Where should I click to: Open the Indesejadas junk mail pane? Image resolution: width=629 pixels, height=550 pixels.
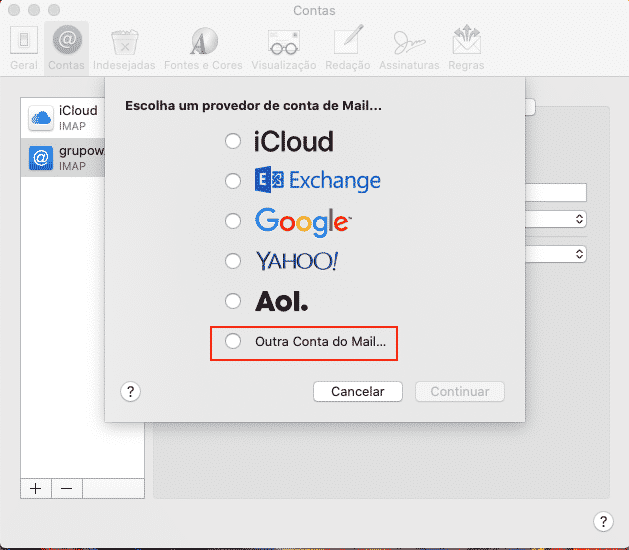pos(124,48)
